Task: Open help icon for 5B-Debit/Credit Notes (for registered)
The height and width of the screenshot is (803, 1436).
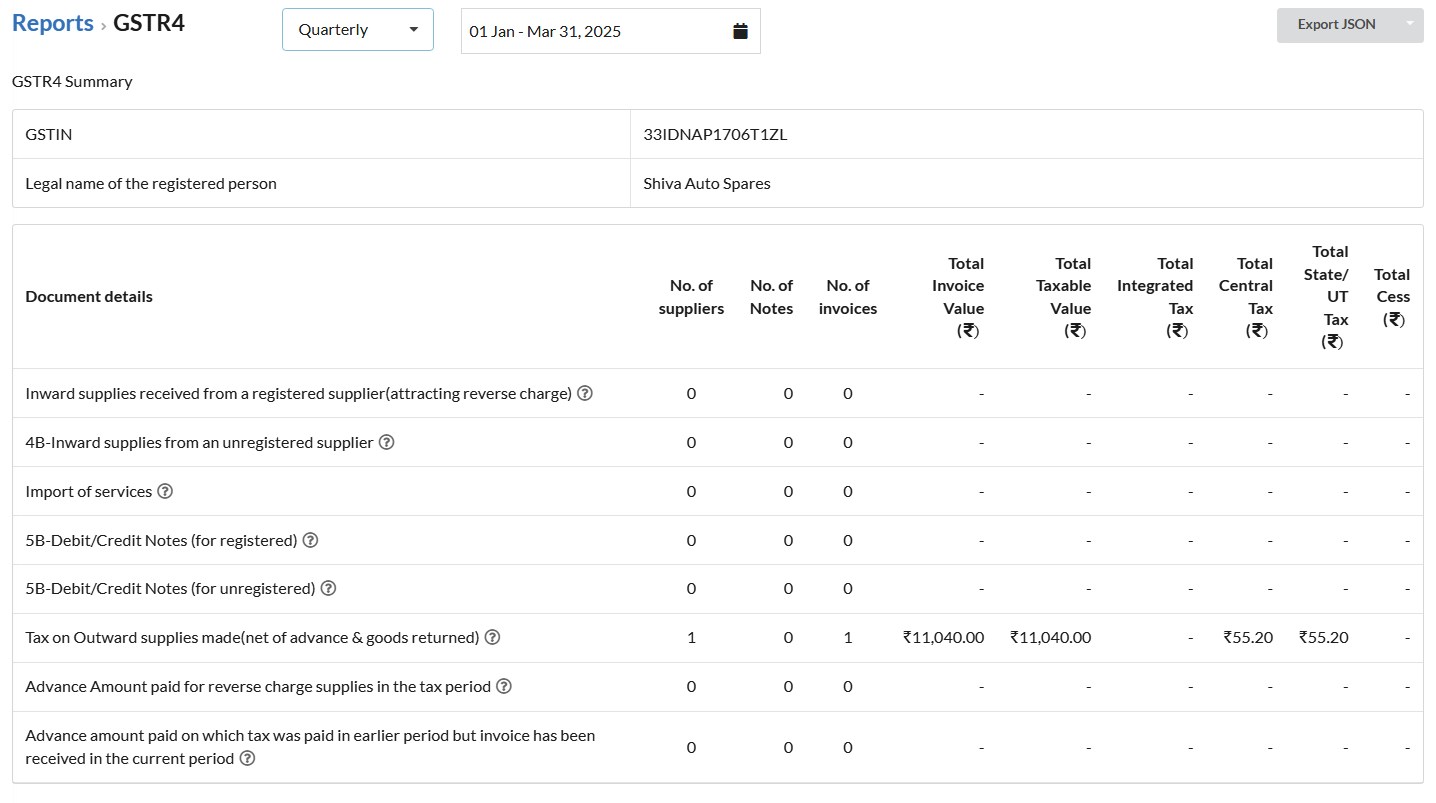Action: pos(310,540)
